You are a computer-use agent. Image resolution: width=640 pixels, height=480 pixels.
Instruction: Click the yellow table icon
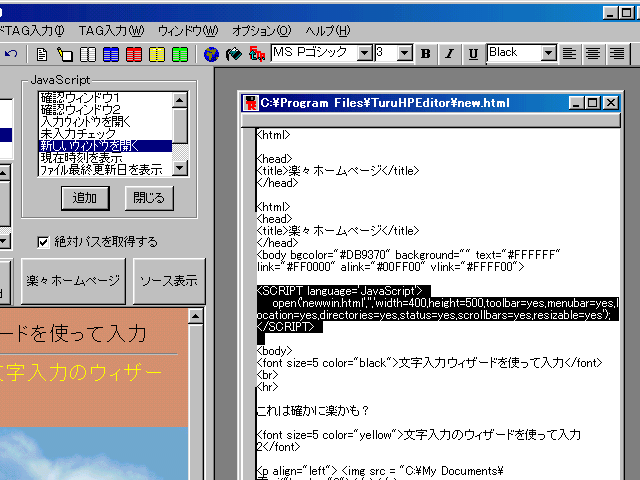coord(157,54)
